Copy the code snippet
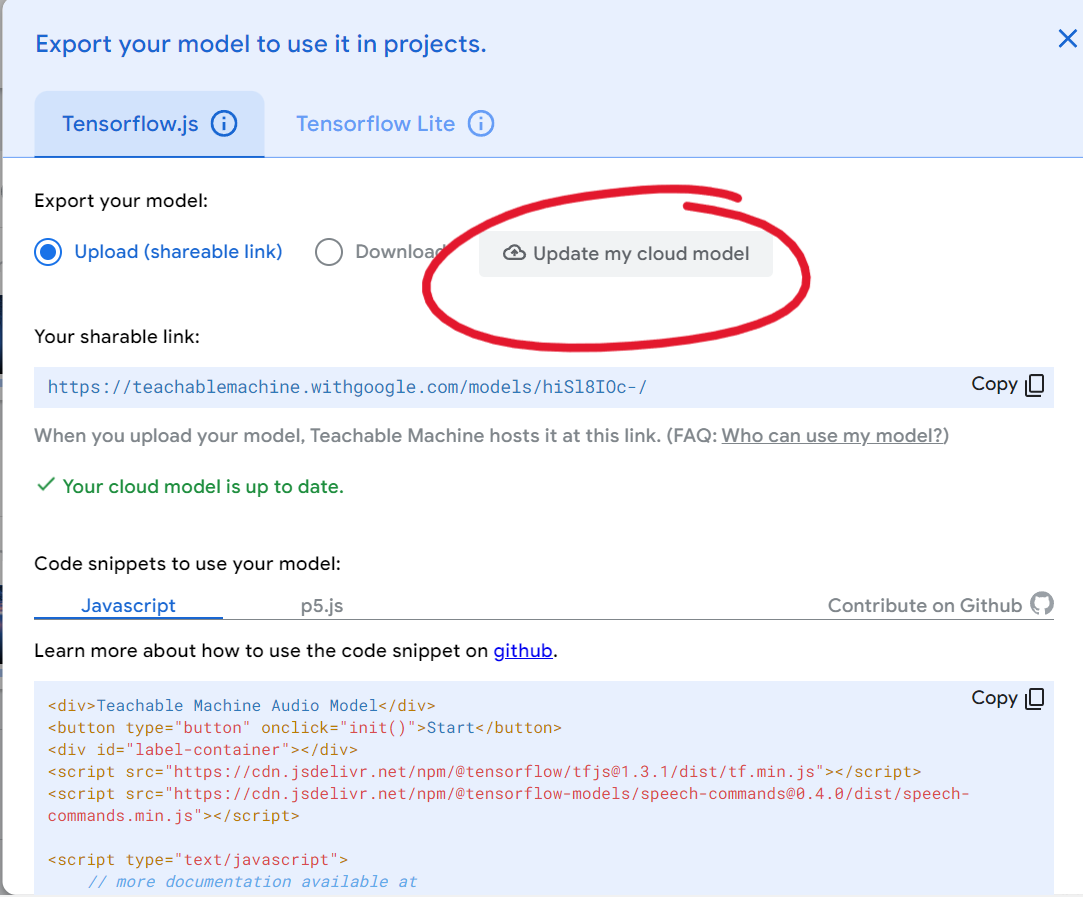The image size is (1083, 897). pyautogui.click(x=1007, y=698)
